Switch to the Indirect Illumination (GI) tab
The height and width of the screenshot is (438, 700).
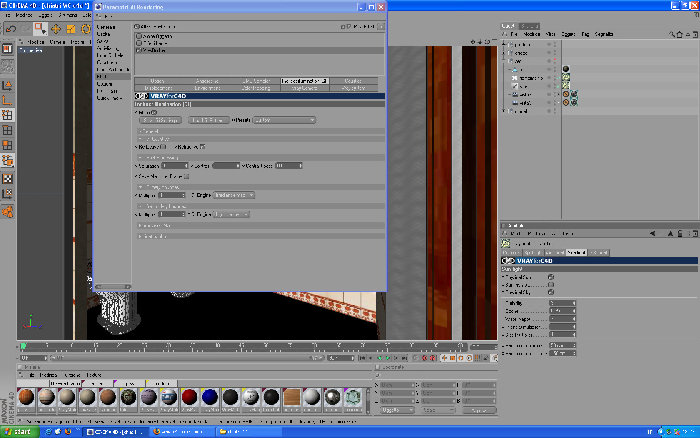point(304,81)
